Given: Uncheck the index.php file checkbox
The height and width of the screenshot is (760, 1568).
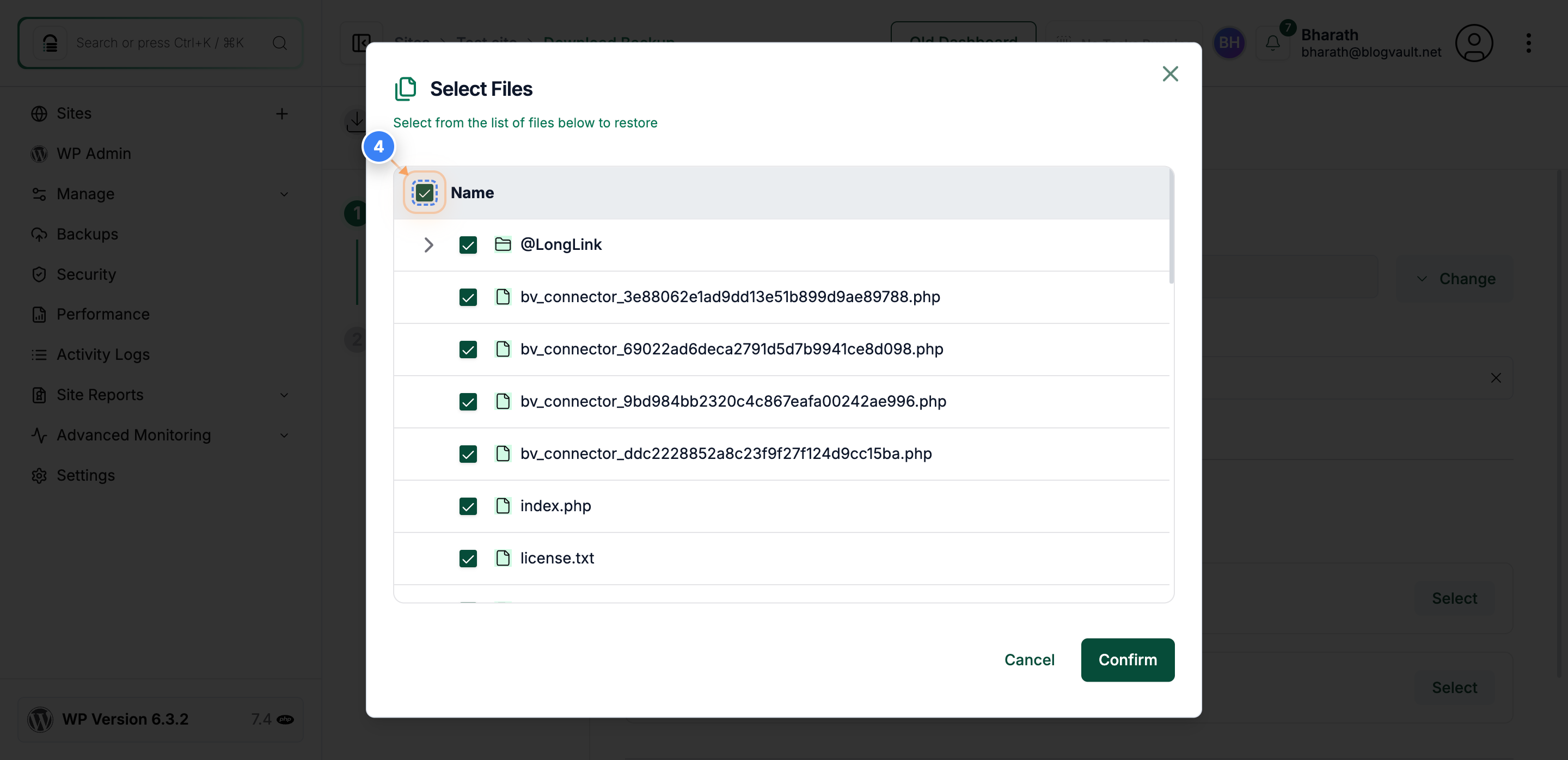Looking at the screenshot, I should (x=468, y=506).
